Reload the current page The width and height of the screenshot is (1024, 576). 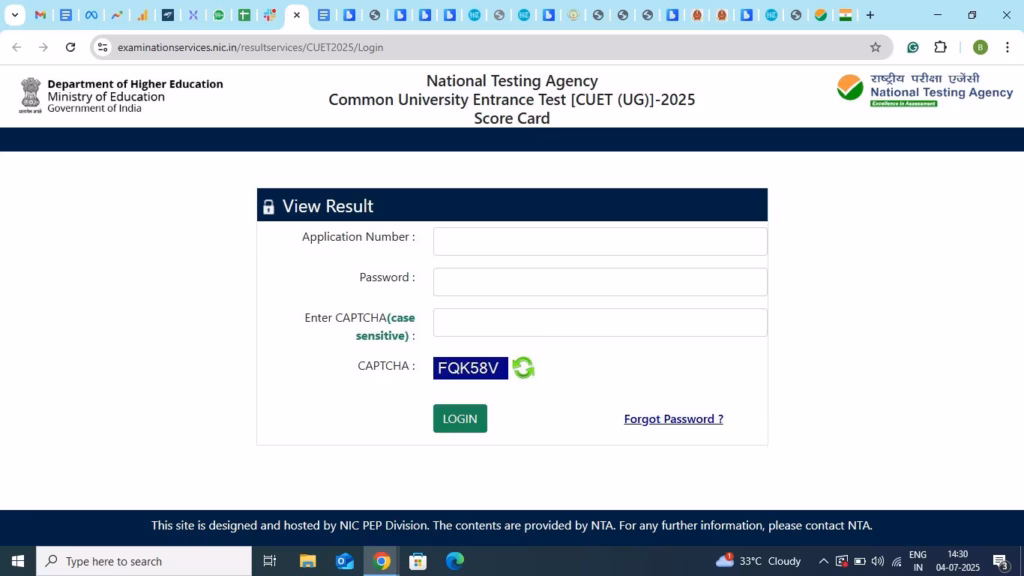pyautogui.click(x=71, y=47)
